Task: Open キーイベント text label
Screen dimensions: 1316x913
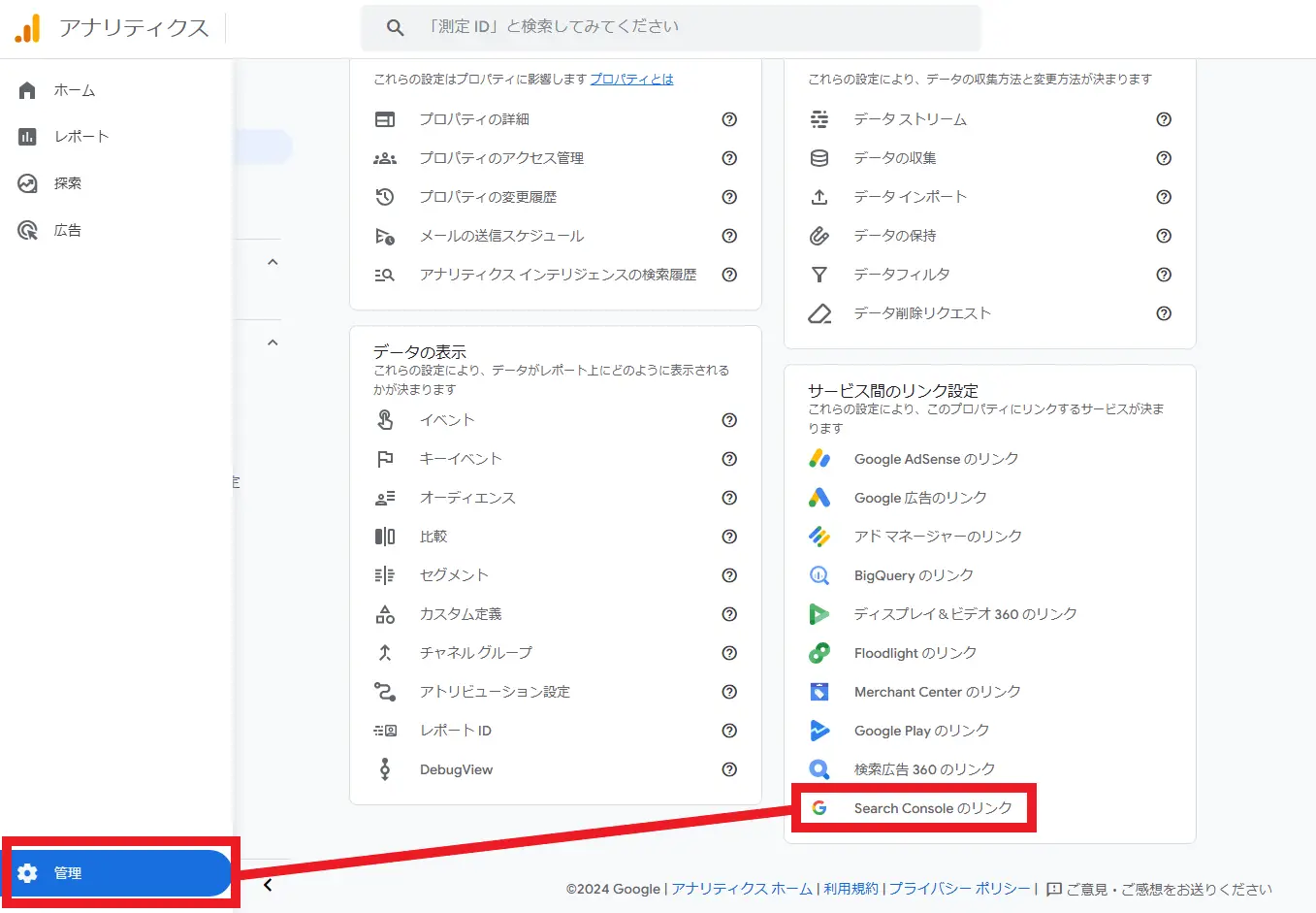Action: (461, 459)
